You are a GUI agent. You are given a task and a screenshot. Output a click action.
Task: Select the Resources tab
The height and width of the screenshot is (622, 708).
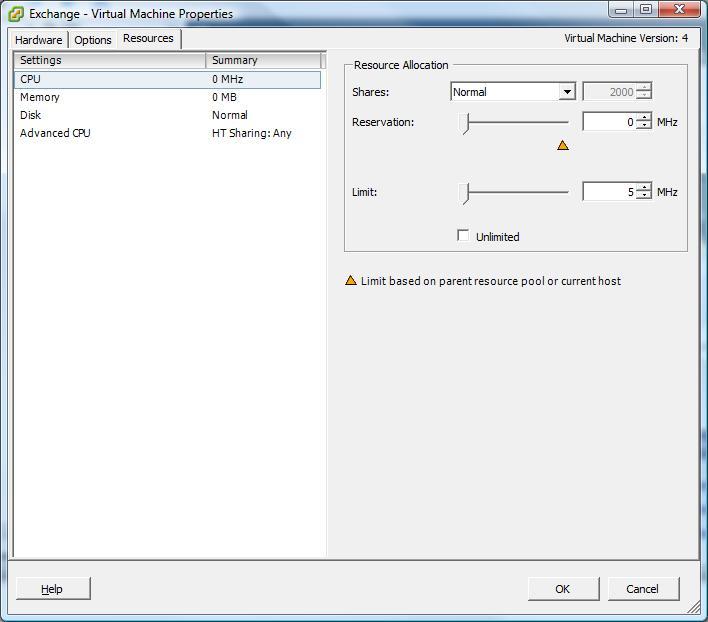pyautogui.click(x=148, y=39)
